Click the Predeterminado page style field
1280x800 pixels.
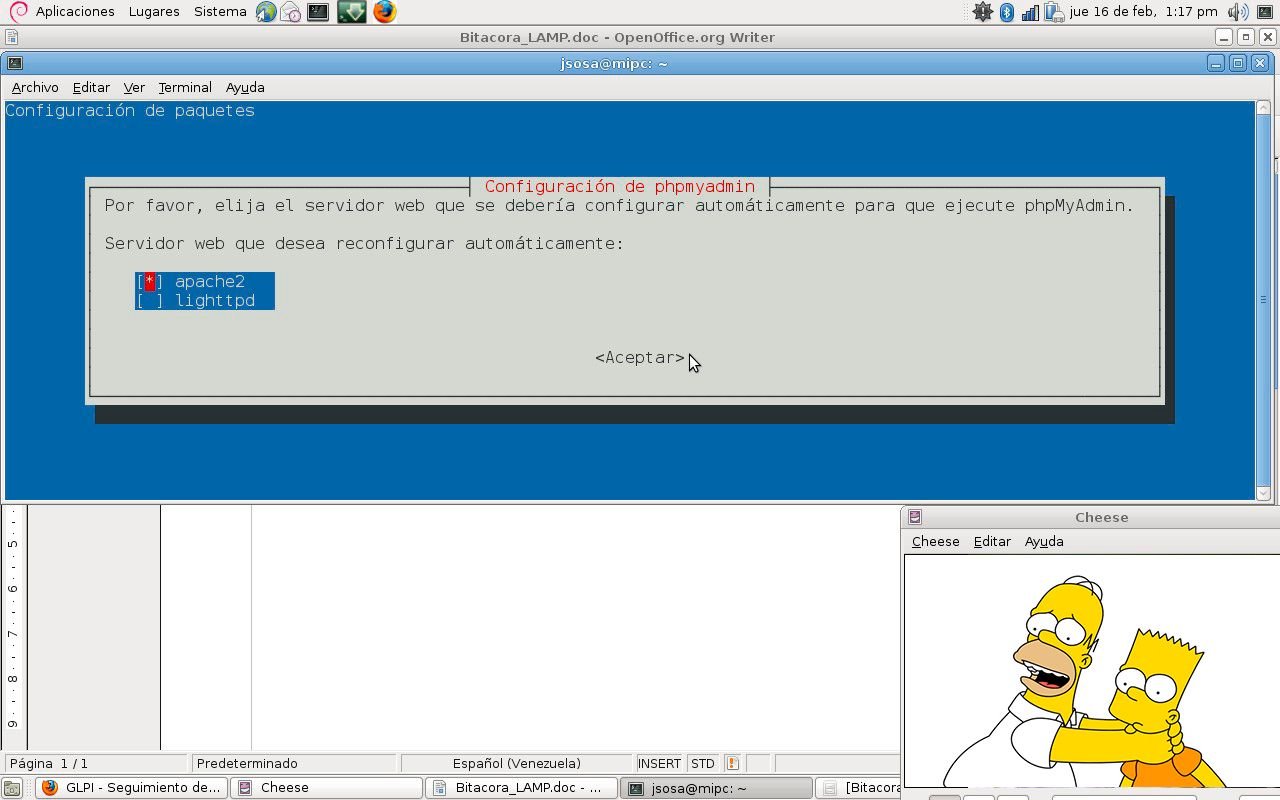[x=296, y=763]
